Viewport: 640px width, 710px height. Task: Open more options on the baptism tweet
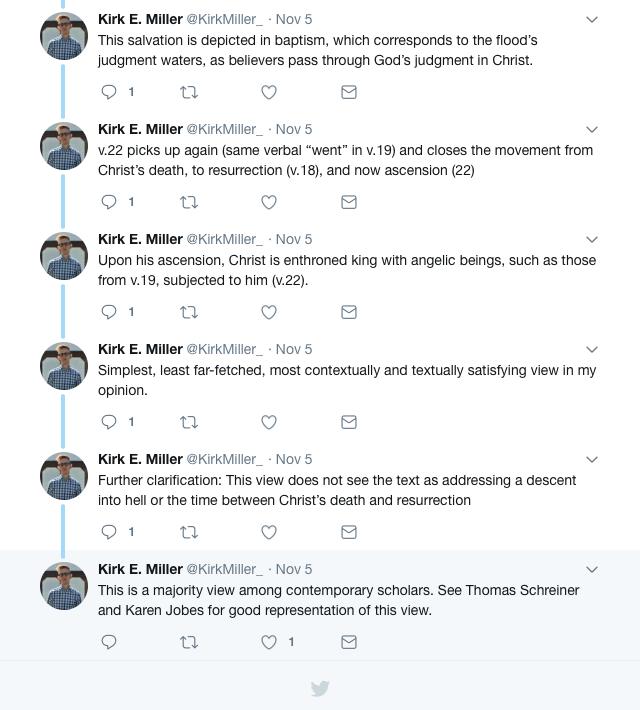pos(592,19)
